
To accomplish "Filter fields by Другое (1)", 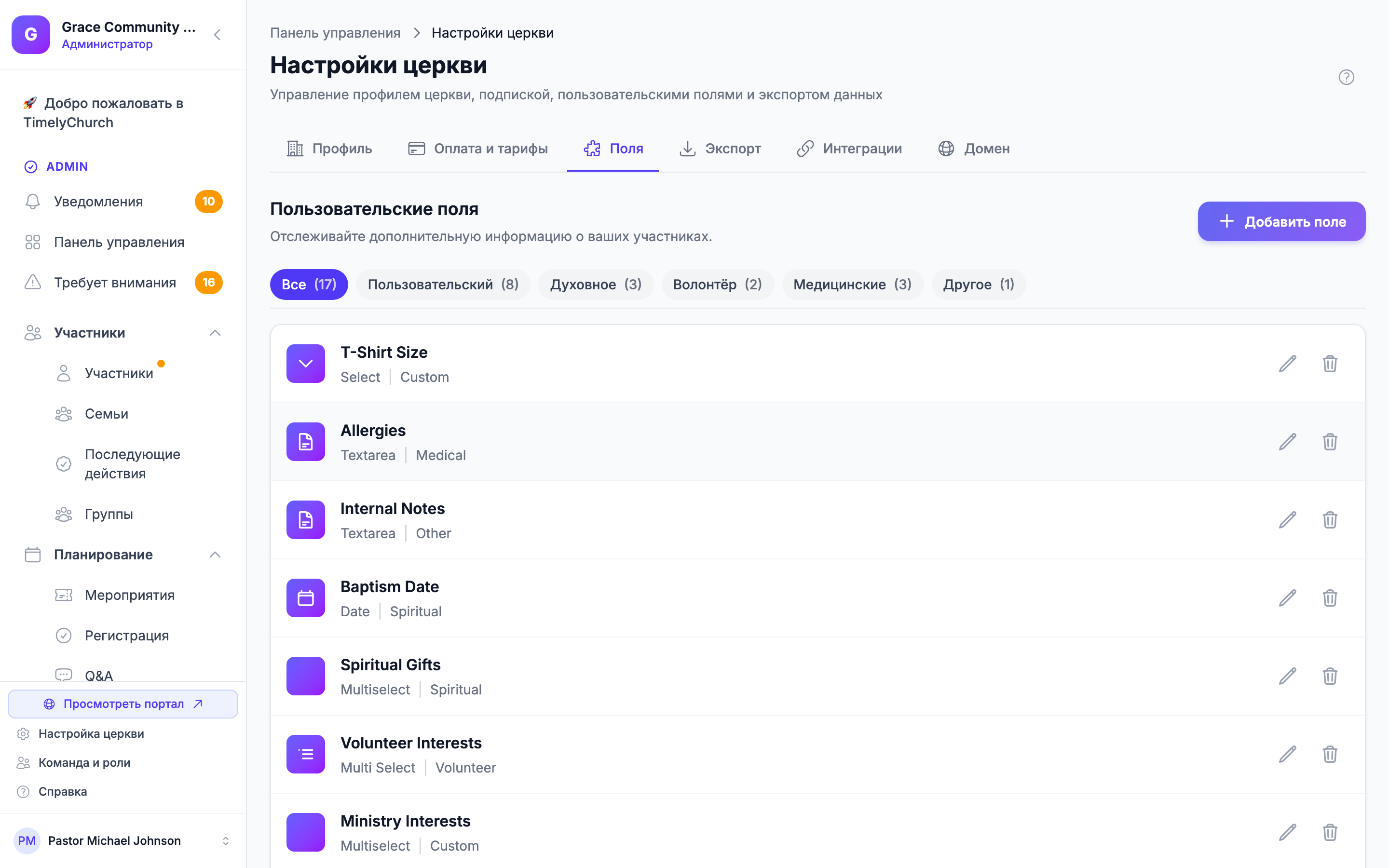I will (x=979, y=284).
